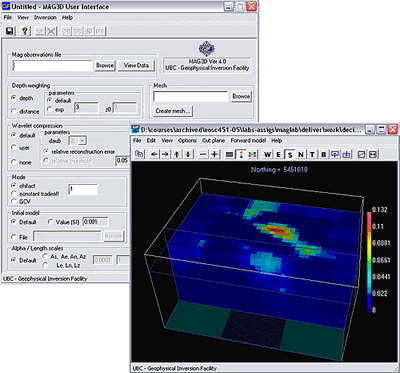
Task: Zoom in with the plus icon
Action: (215, 155)
